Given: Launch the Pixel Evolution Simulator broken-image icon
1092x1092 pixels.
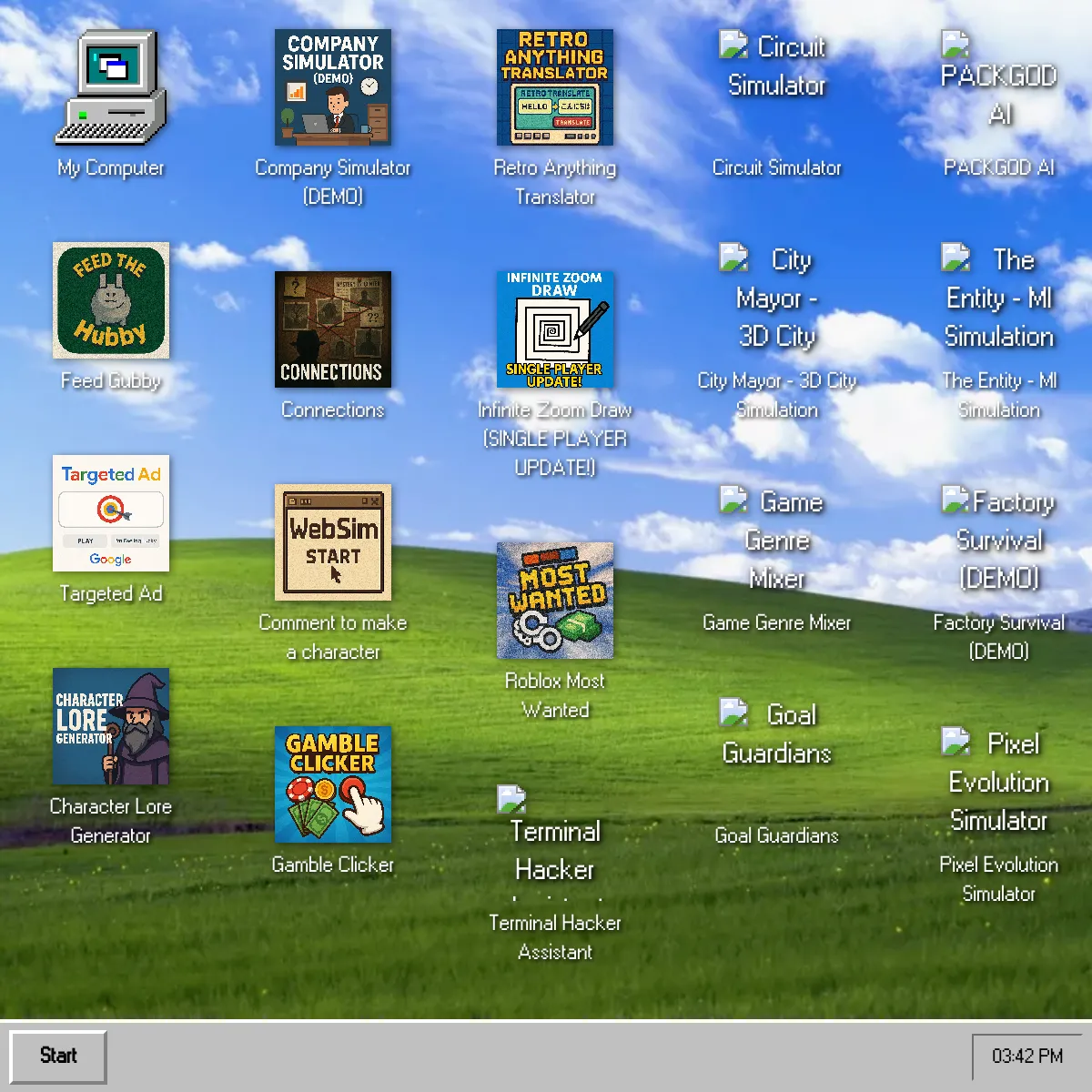Looking at the screenshot, I should click(999, 783).
